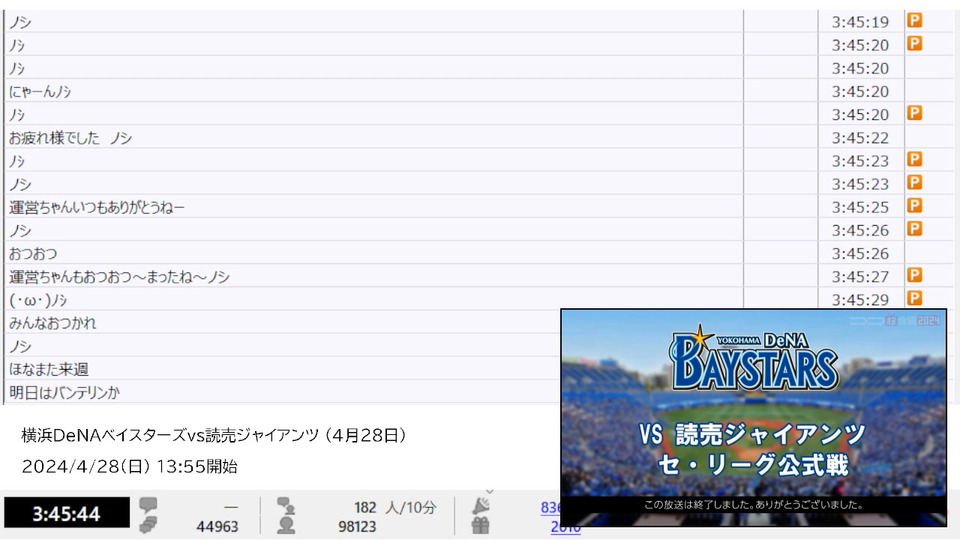Select the comment 運営ちゃんいつもありがとうねー
Viewport: 960px width, 540px height.
click(x=97, y=207)
